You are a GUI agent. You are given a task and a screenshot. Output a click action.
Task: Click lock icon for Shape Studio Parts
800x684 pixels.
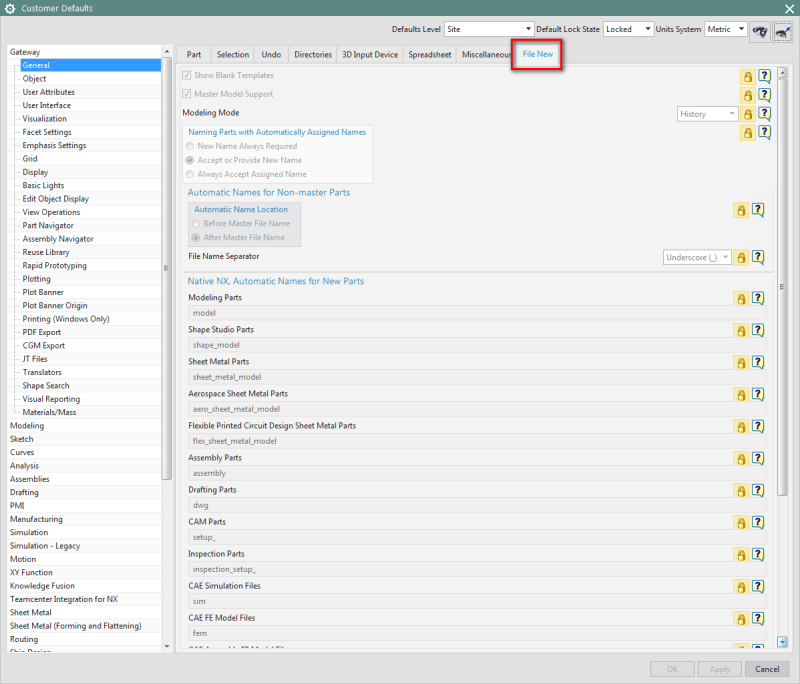(x=741, y=331)
